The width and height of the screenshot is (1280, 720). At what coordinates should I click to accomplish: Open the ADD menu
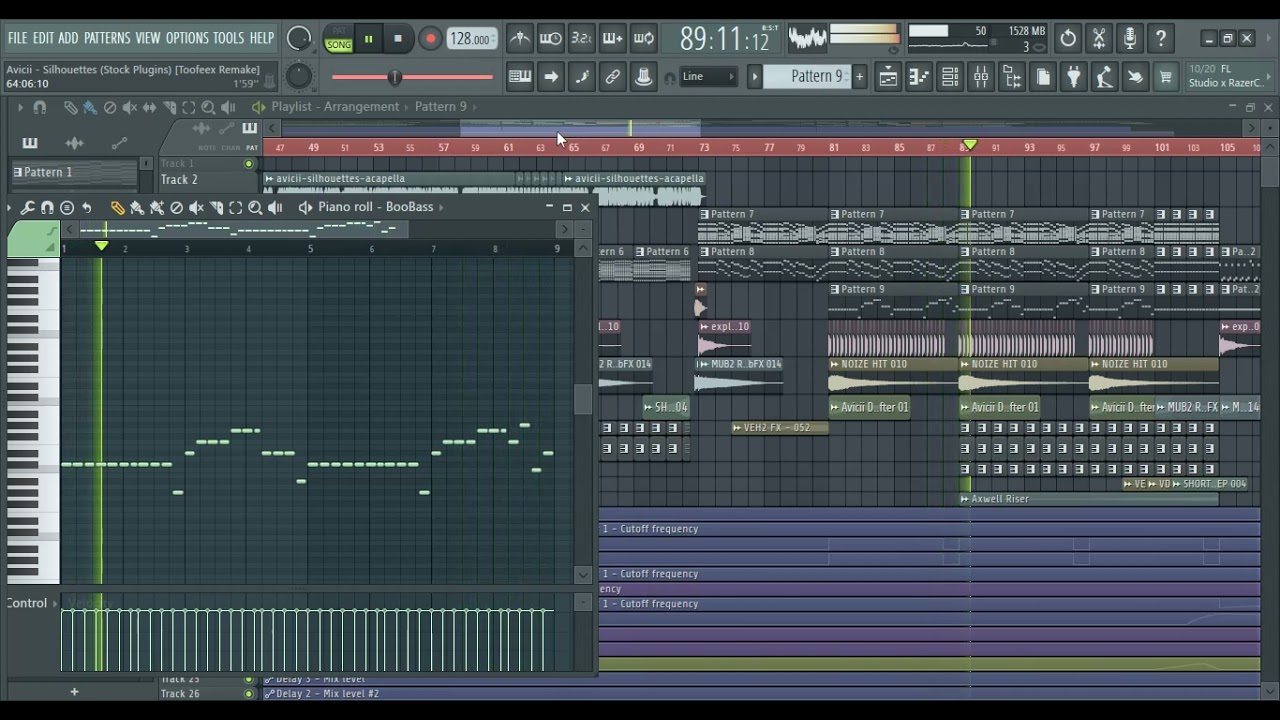(x=68, y=38)
